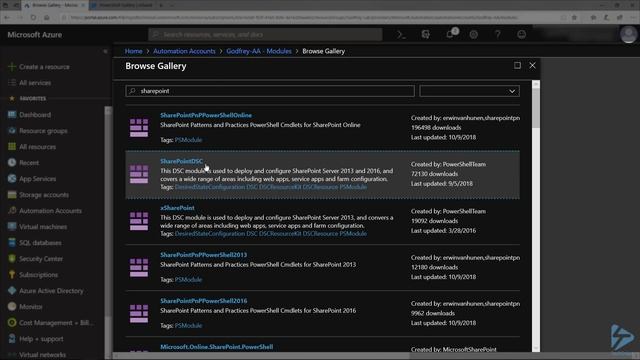The height and width of the screenshot is (360, 640).
Task: Open Virtual networks in the sidebar
Action: [42, 355]
